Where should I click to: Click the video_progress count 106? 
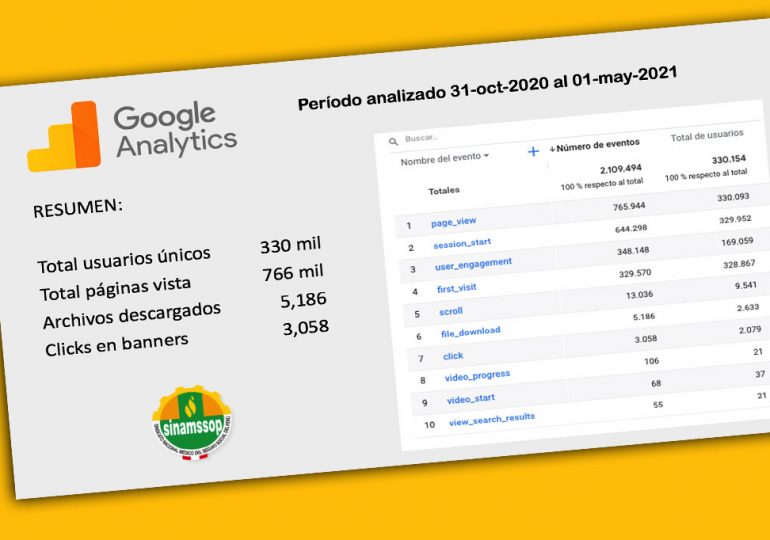click(x=652, y=361)
